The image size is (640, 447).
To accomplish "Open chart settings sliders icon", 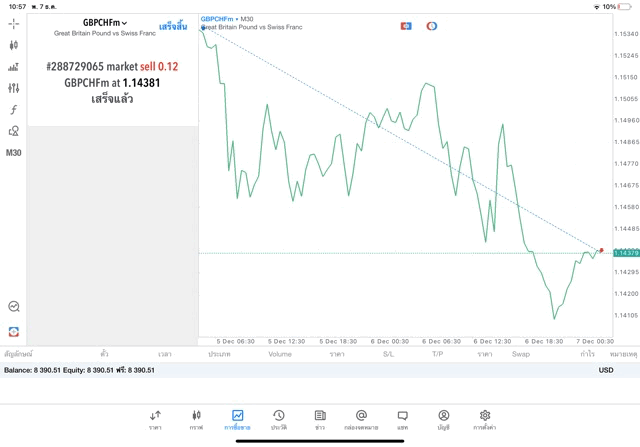I will pyautogui.click(x=13, y=88).
